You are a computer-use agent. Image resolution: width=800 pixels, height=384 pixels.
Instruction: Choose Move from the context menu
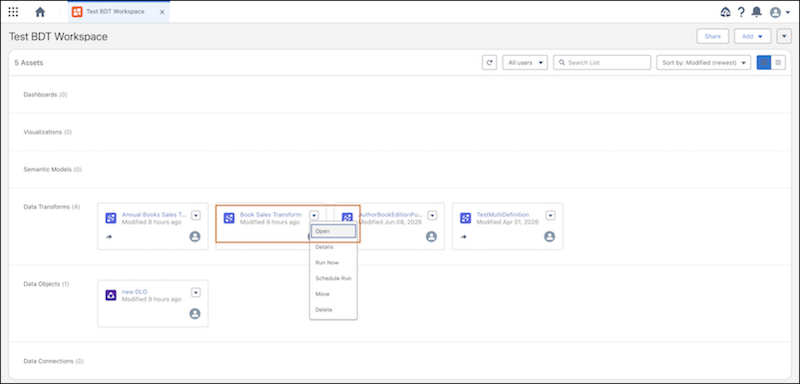pyautogui.click(x=333, y=294)
